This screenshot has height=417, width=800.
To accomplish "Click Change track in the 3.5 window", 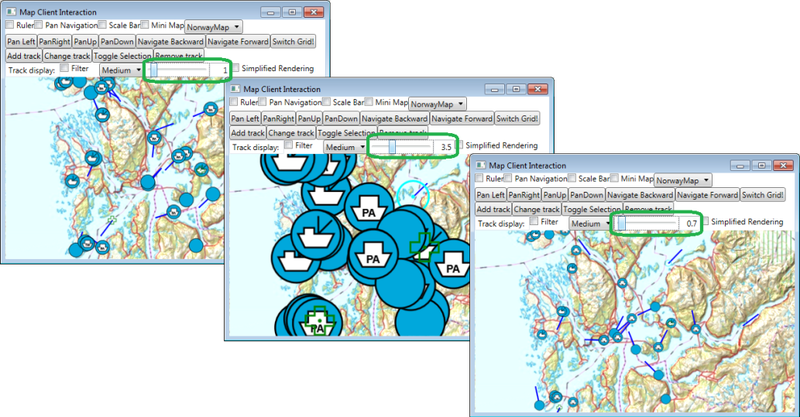I will point(291,133).
